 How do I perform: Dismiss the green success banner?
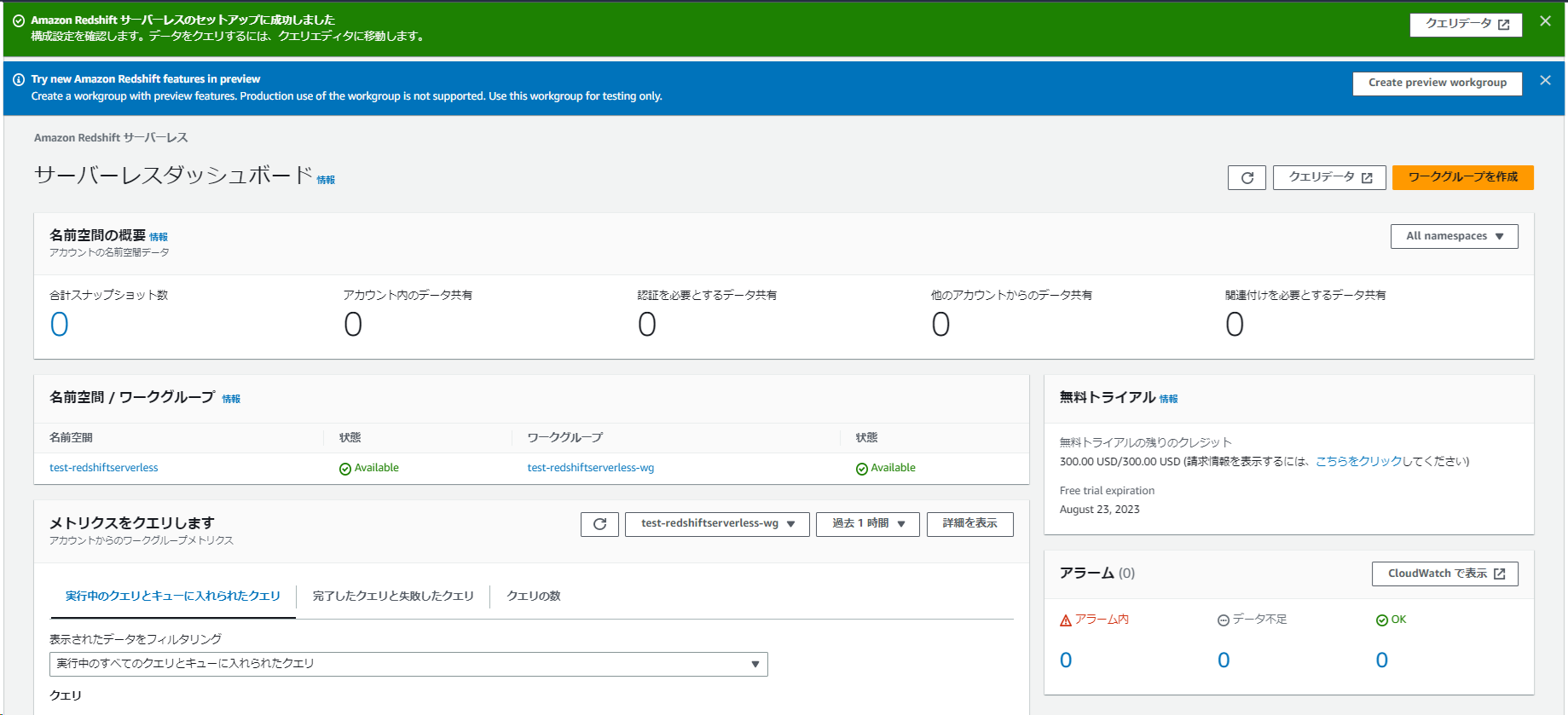point(1545,21)
